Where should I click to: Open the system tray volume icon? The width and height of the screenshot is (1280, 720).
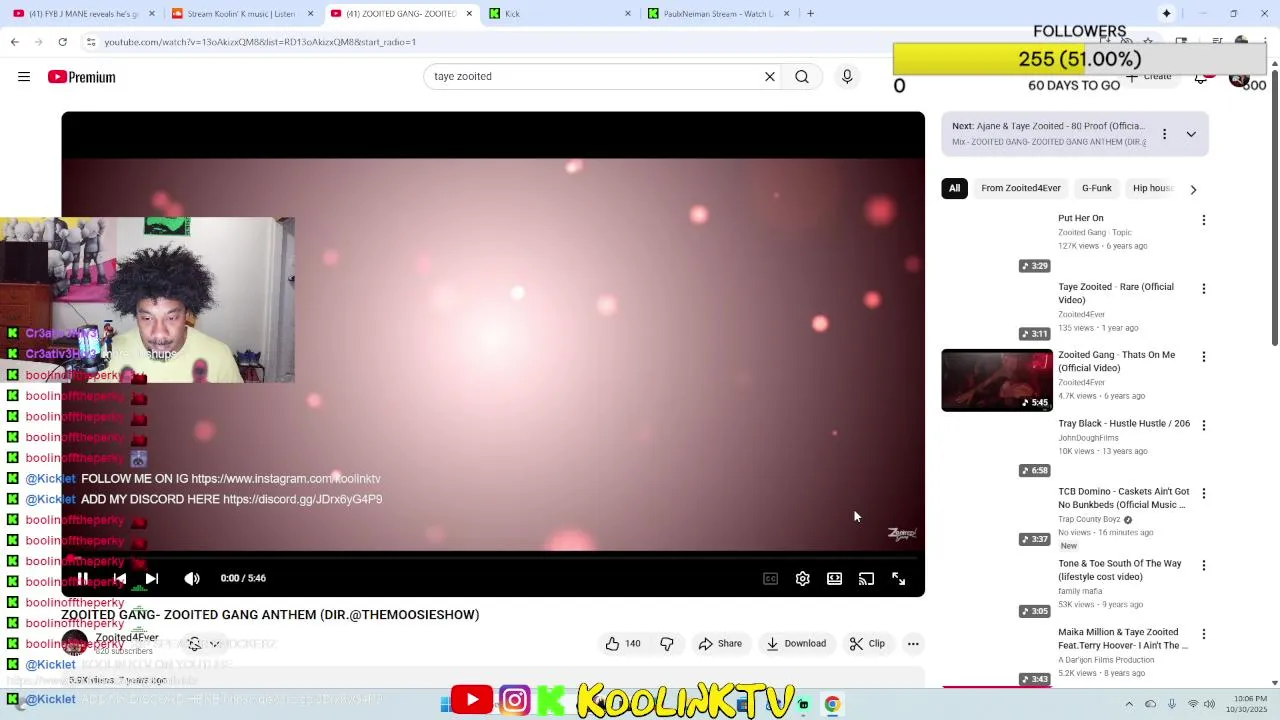coord(1210,704)
